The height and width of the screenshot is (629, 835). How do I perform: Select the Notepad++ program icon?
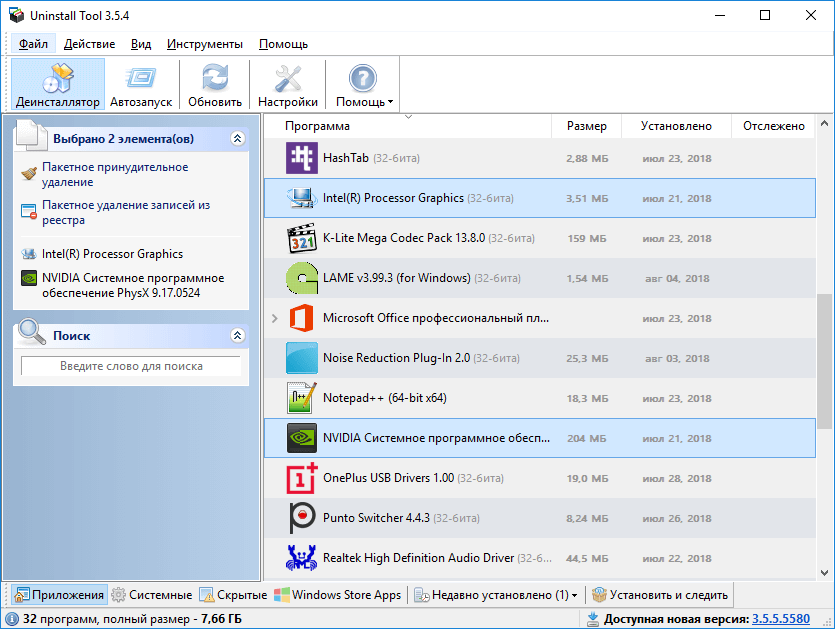[x=301, y=398]
